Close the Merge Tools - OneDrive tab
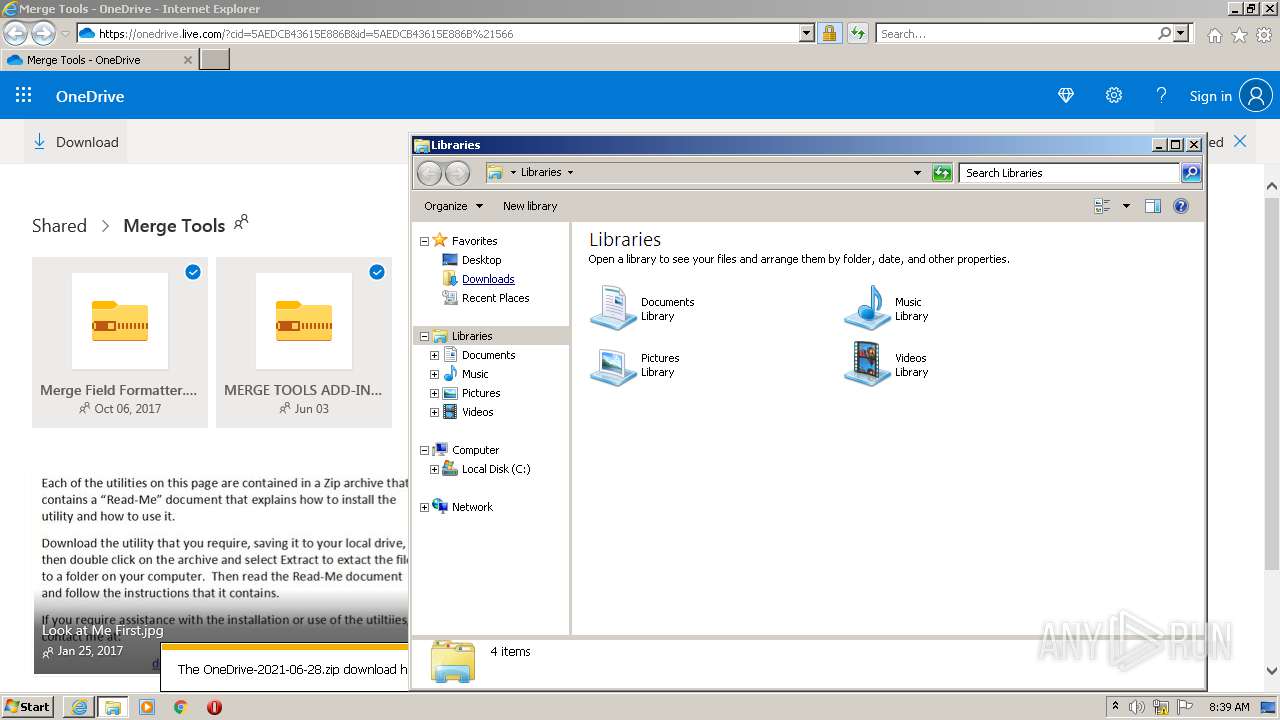1280x720 pixels. [187, 60]
